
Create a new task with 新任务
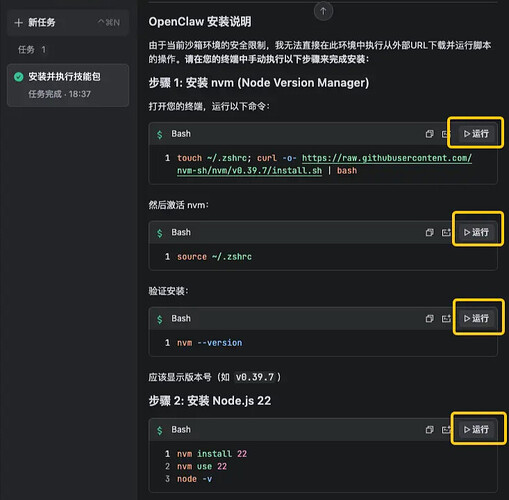point(68,22)
